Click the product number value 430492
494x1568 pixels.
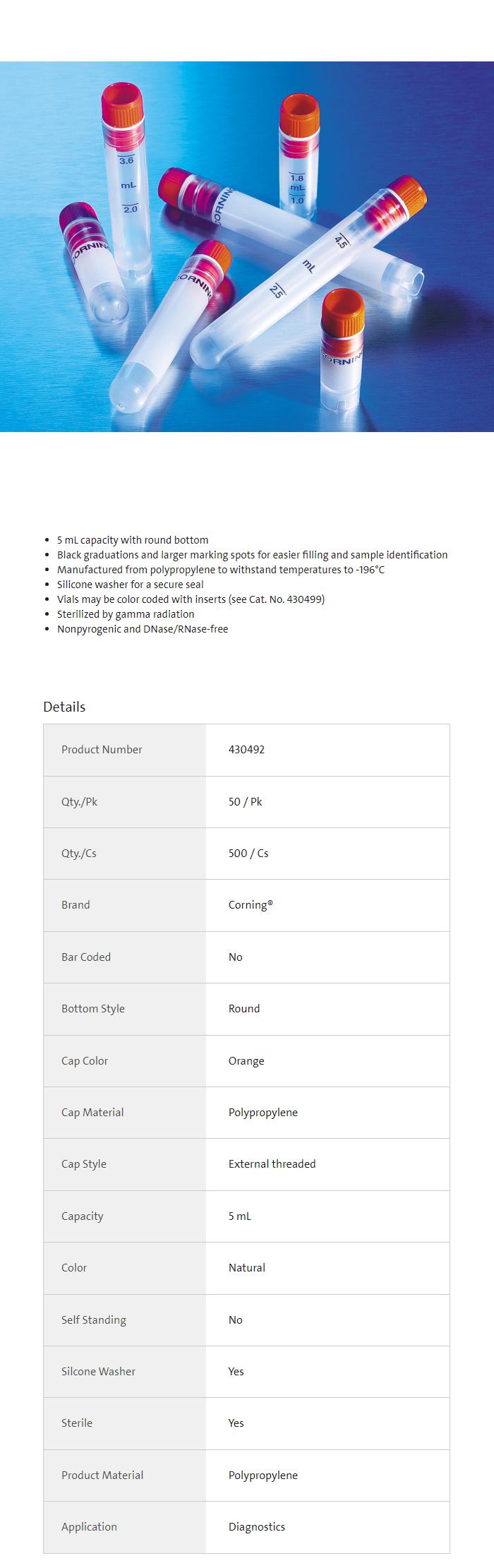(246, 750)
